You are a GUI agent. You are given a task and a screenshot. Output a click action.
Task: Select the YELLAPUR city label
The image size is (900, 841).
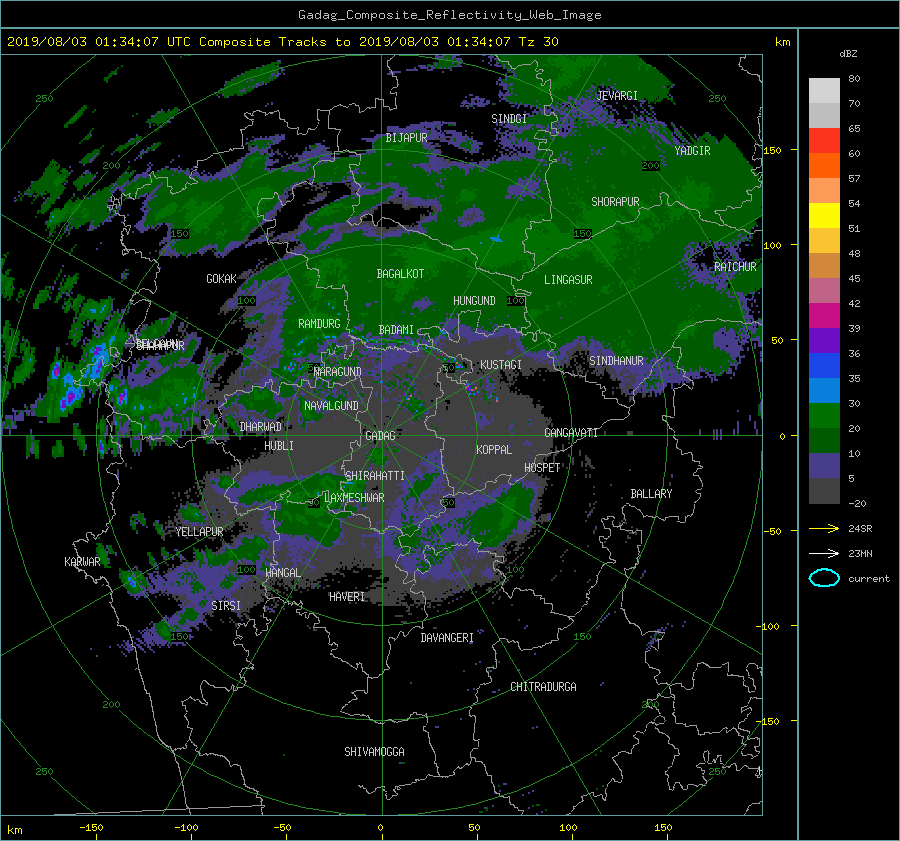pyautogui.click(x=199, y=532)
